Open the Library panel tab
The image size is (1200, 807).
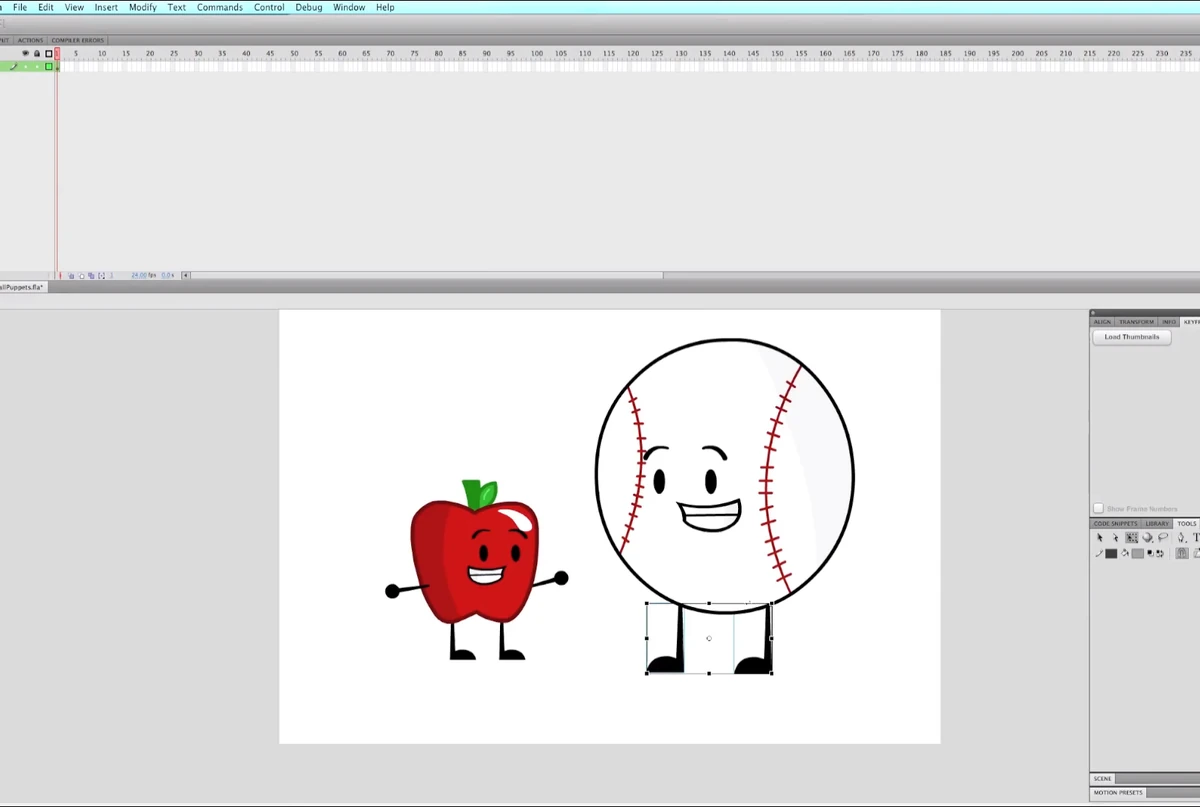pyautogui.click(x=1156, y=523)
